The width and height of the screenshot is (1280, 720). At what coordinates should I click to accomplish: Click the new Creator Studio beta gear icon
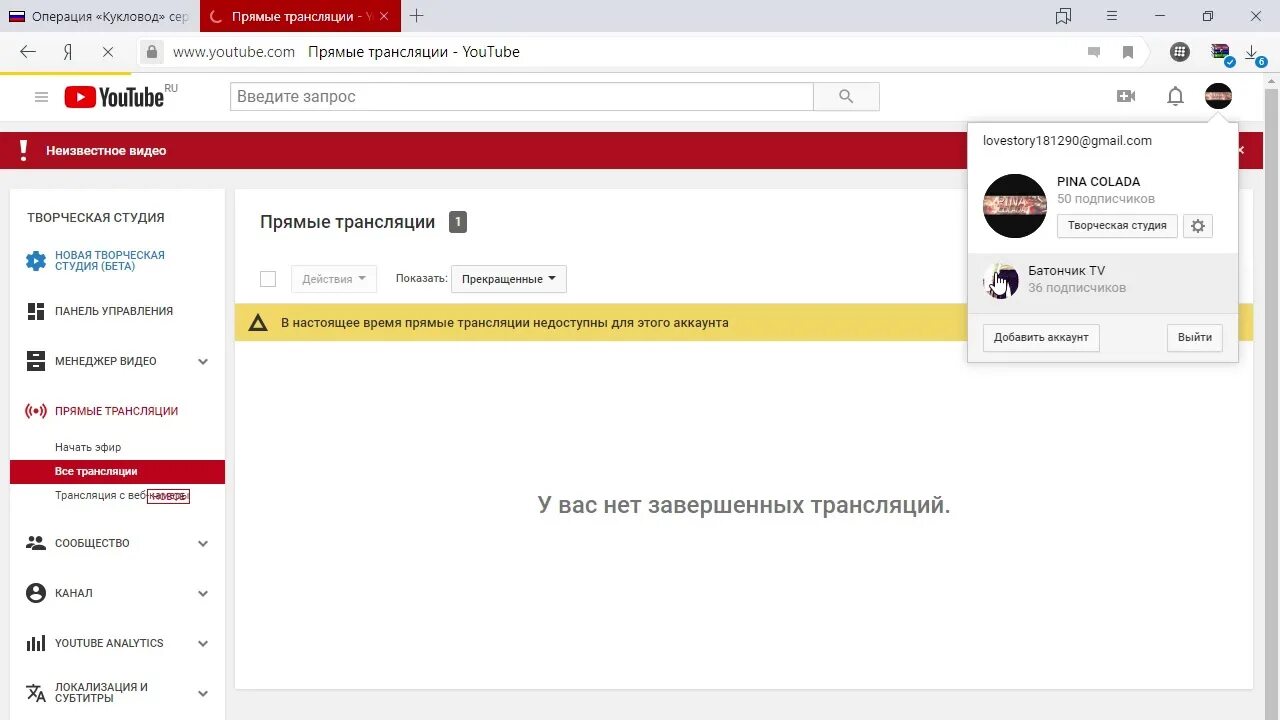[36, 261]
